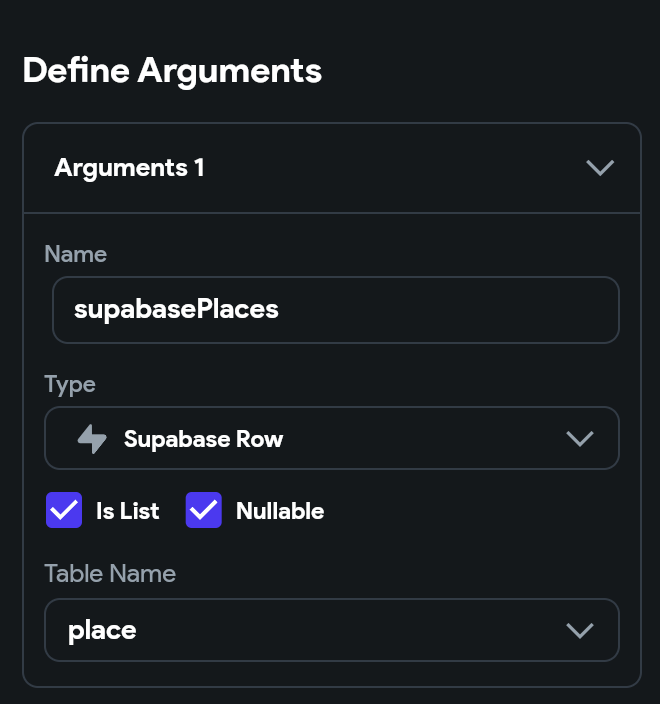Click the Table Name field label

pyautogui.click(x=110, y=574)
